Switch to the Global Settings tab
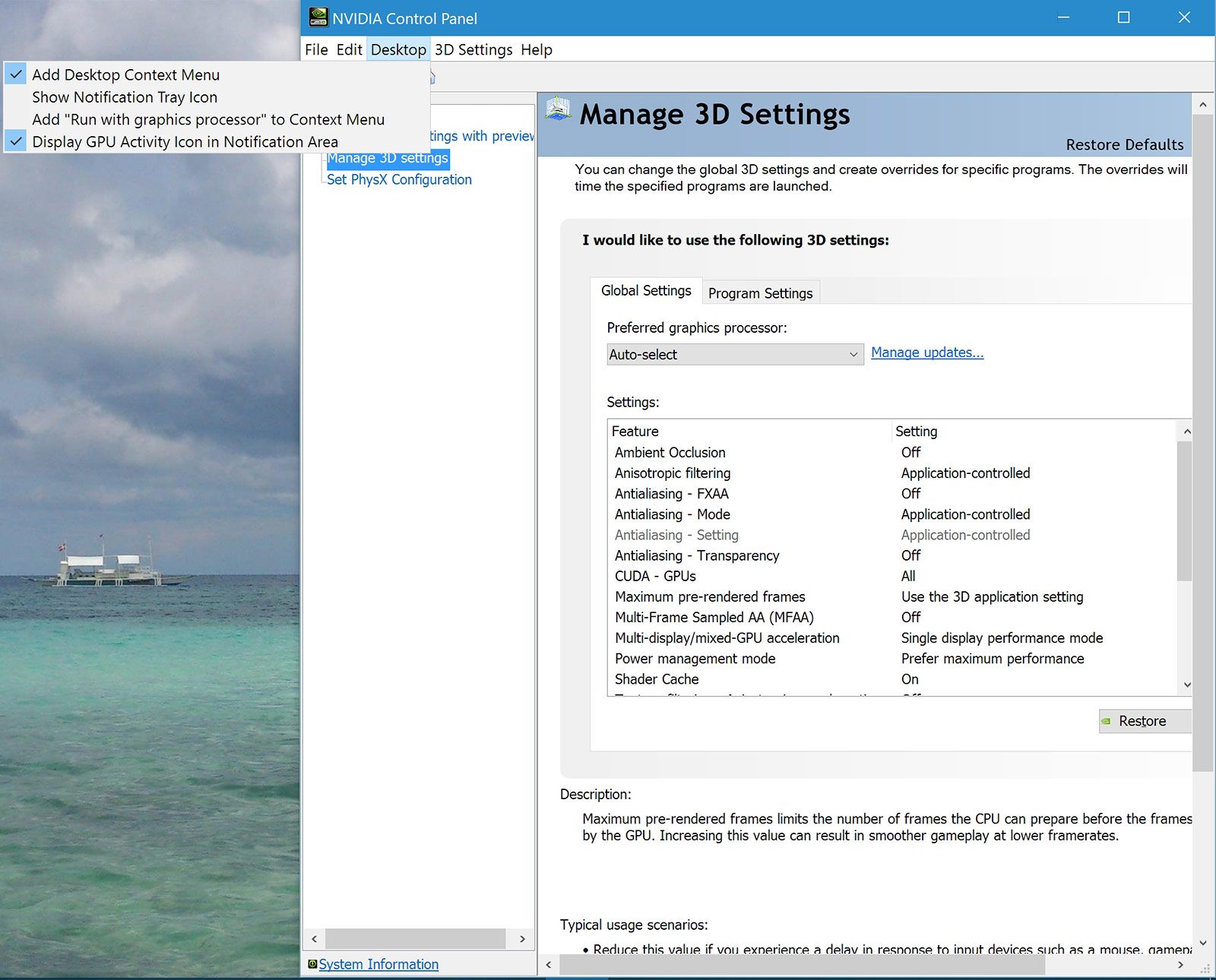1216x980 pixels. pos(646,291)
